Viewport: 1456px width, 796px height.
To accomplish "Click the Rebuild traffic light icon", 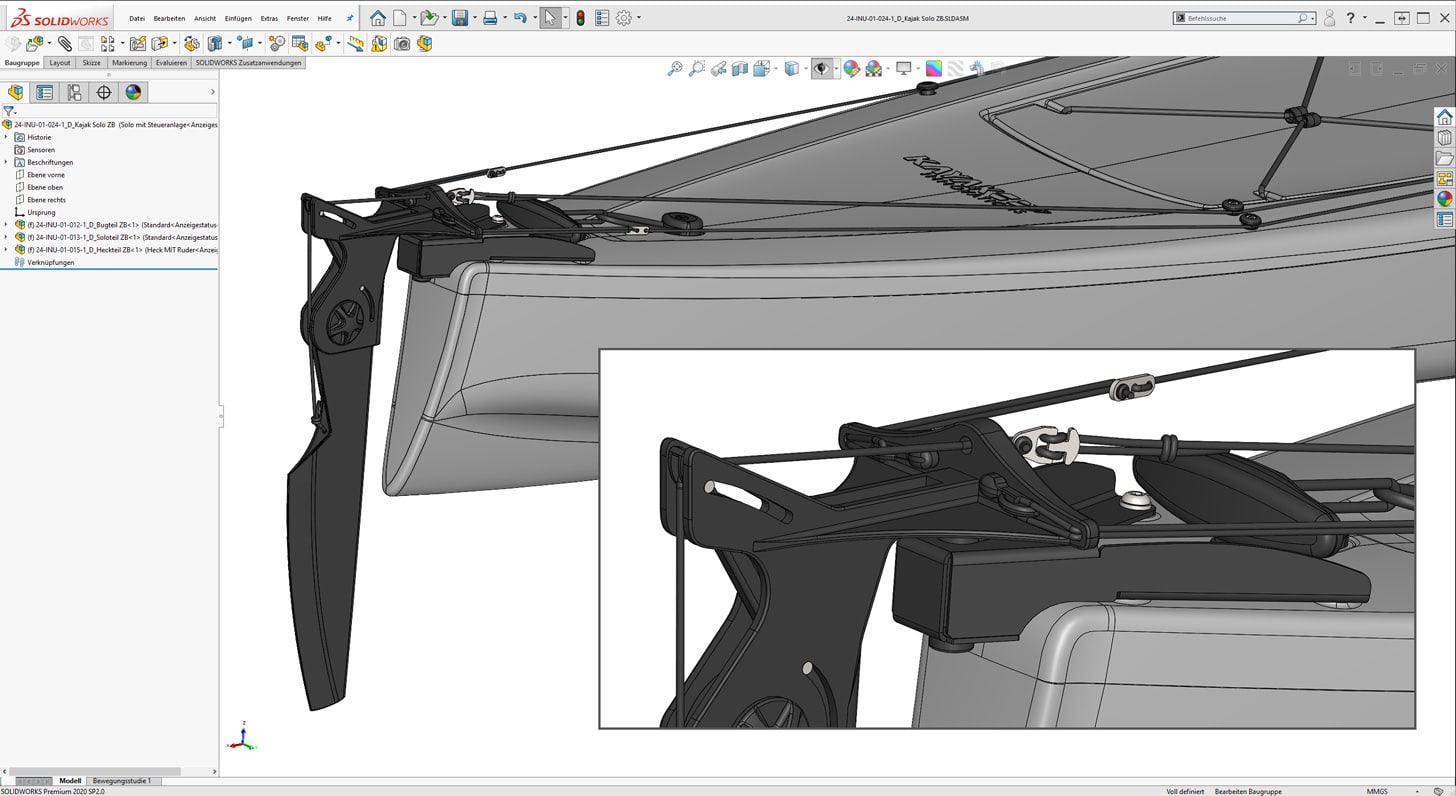I will [580, 18].
